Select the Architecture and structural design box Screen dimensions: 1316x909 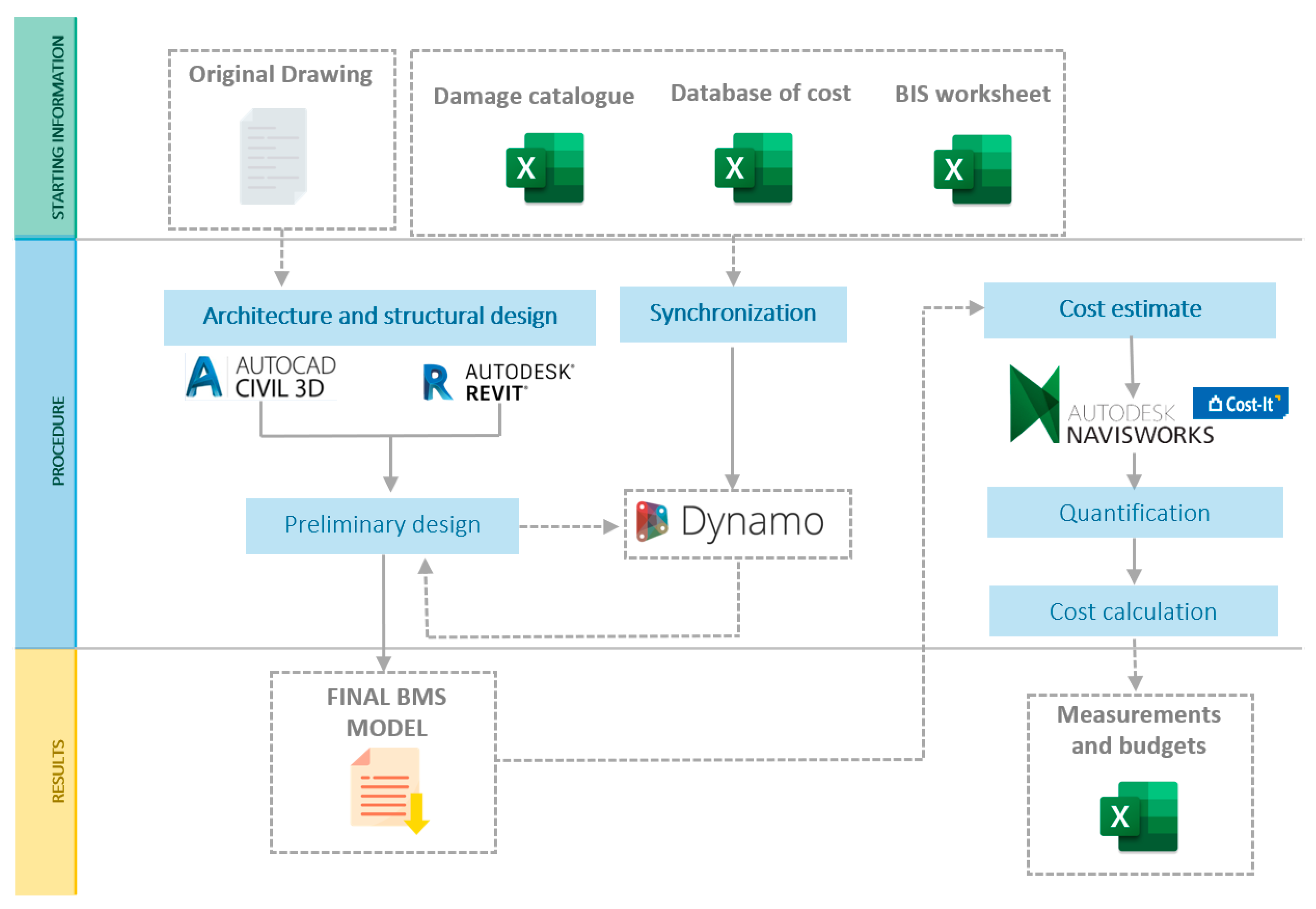click(x=379, y=317)
